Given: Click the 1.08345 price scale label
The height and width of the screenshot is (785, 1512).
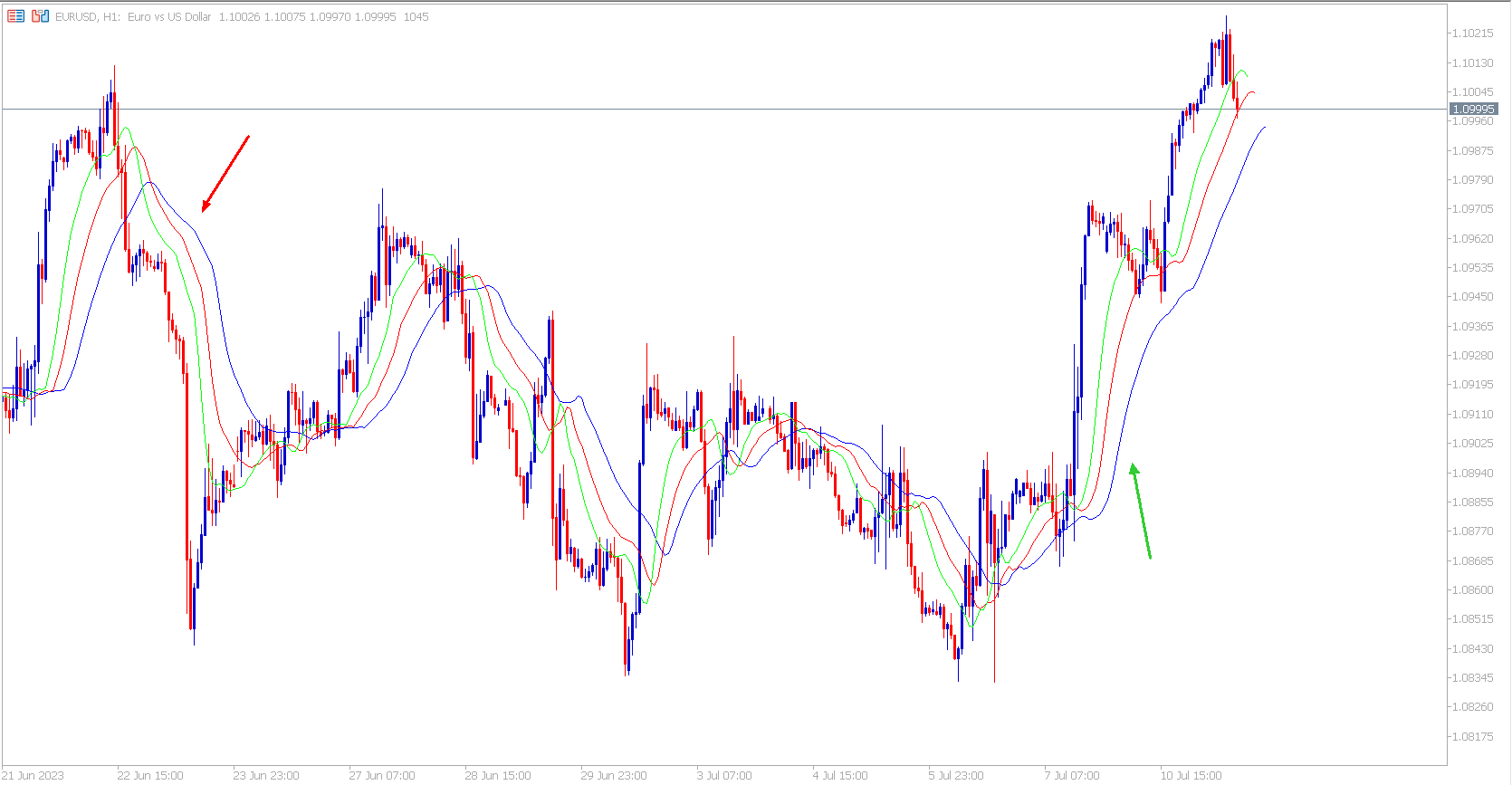Looking at the screenshot, I should coord(1473,678).
